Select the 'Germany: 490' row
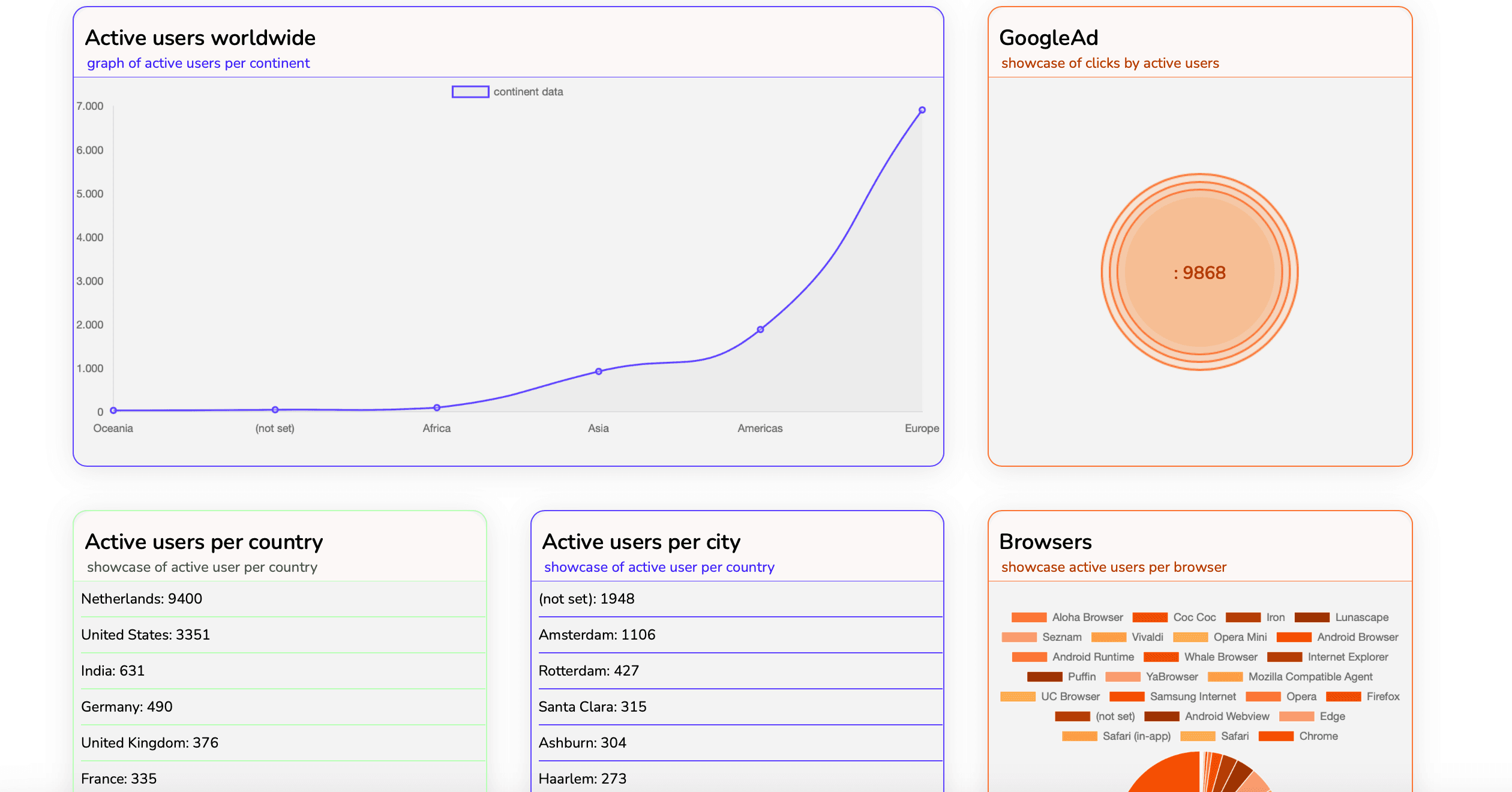Screen dimensions: 1512x792 [283, 707]
